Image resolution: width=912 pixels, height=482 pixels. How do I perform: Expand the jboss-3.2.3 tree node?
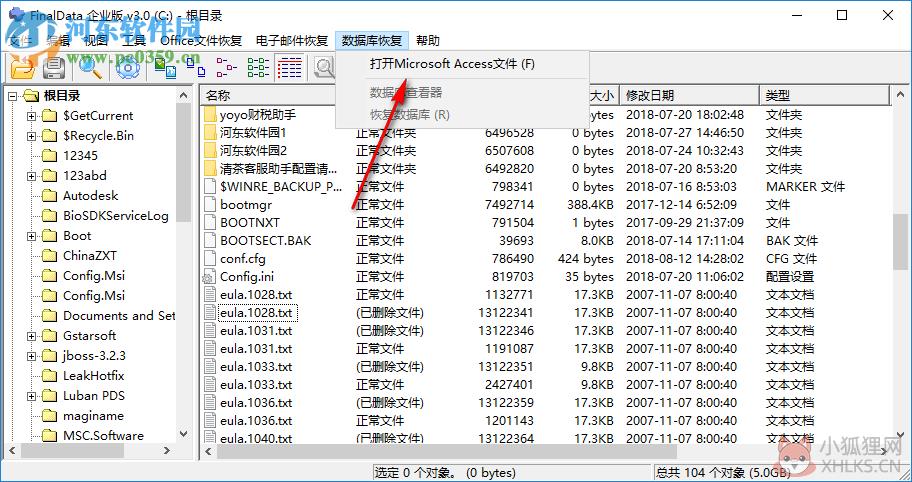pyautogui.click(x=31, y=356)
